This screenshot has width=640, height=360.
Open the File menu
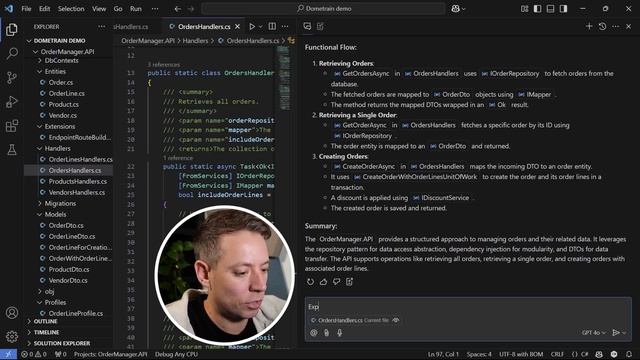26,9
